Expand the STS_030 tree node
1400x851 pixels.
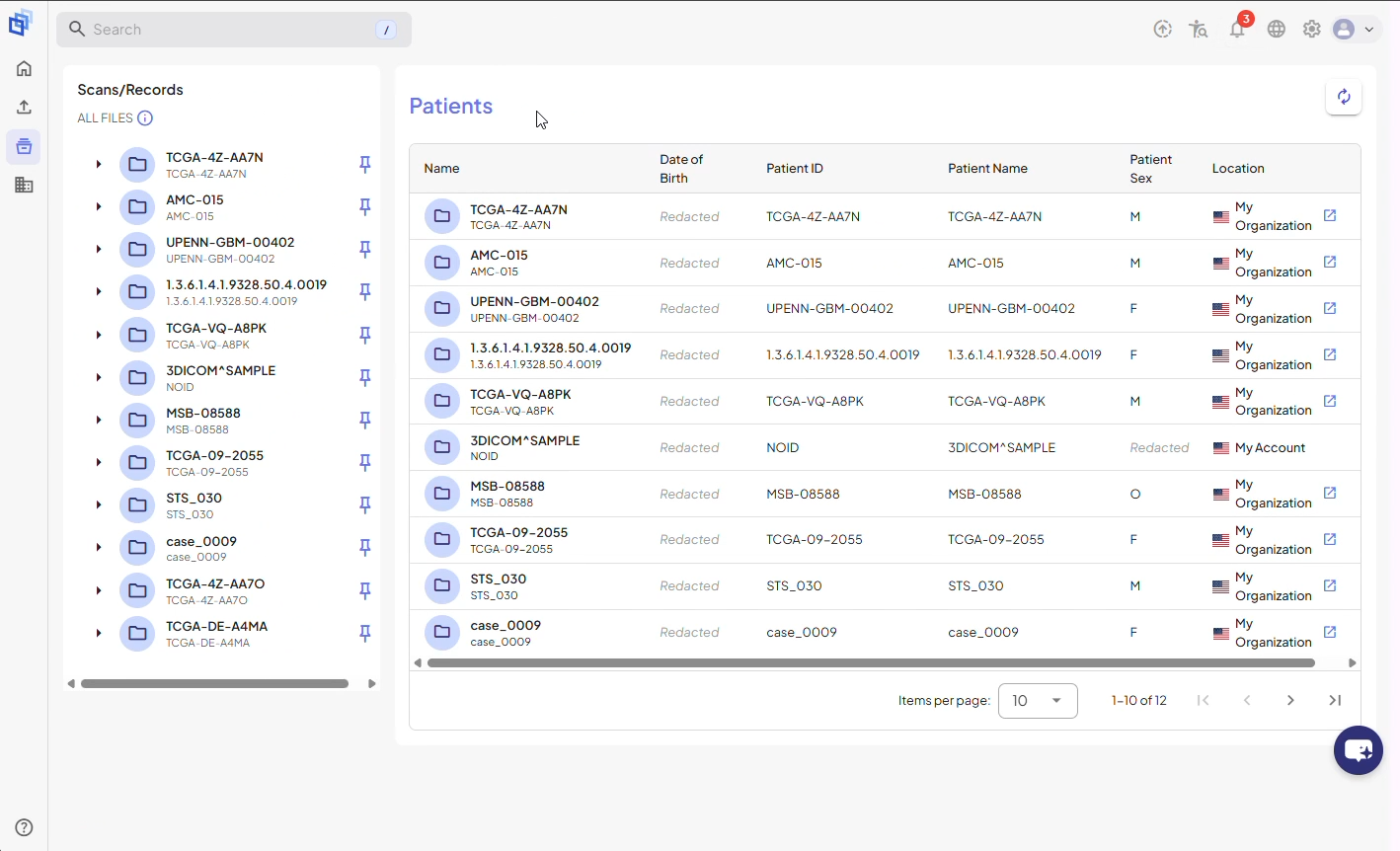coord(99,505)
